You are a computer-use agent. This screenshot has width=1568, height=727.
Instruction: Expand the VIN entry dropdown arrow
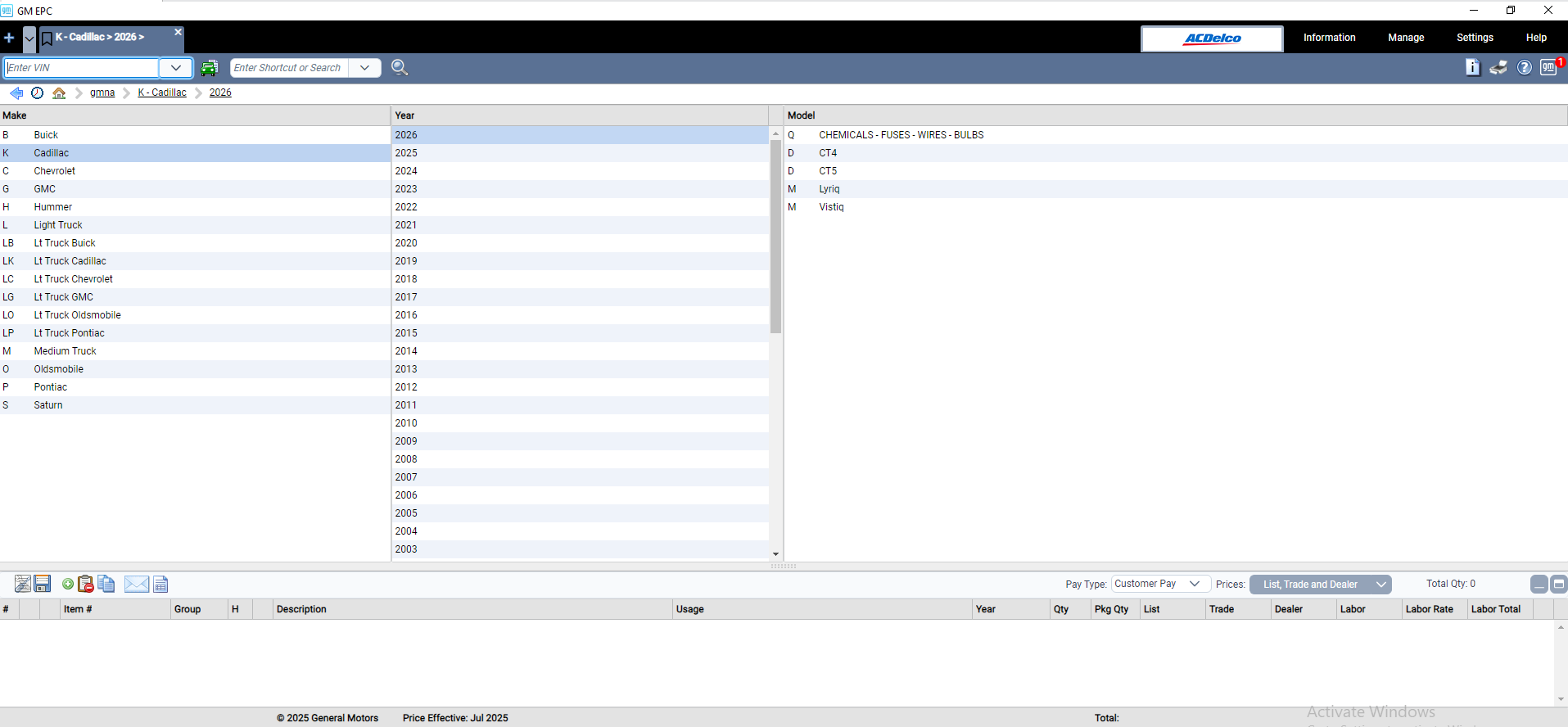pos(175,68)
